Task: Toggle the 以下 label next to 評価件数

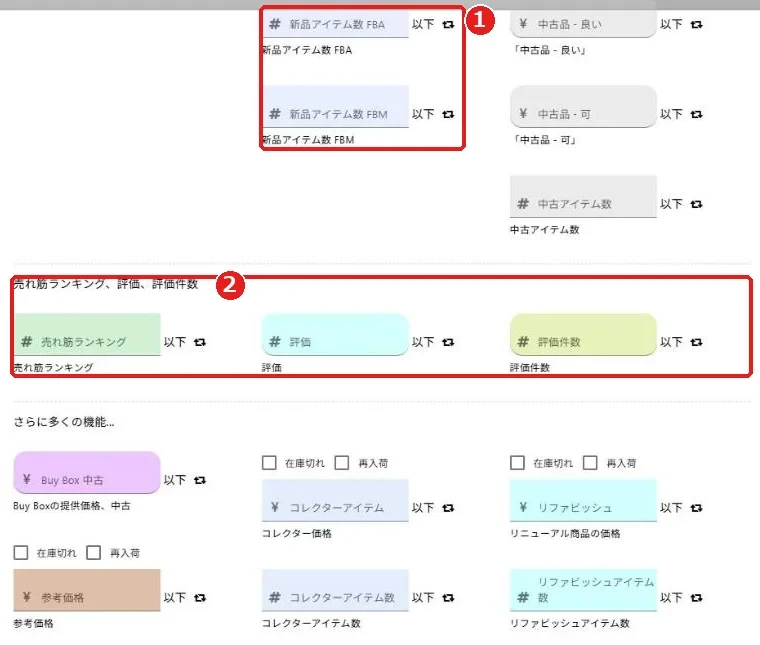Action: [x=671, y=342]
